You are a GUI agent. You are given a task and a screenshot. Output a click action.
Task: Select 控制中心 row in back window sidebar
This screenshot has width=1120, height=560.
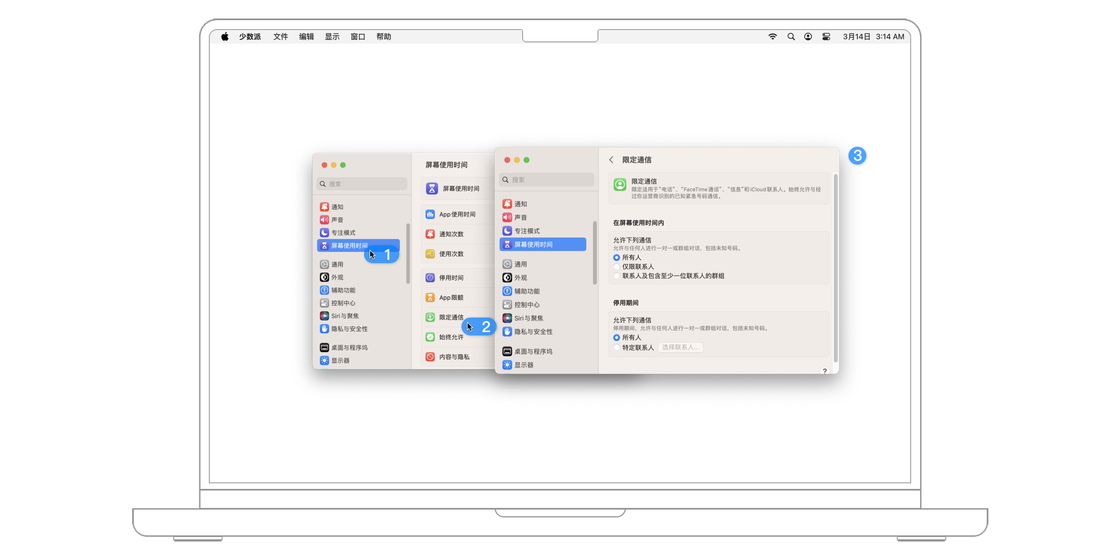click(358, 303)
